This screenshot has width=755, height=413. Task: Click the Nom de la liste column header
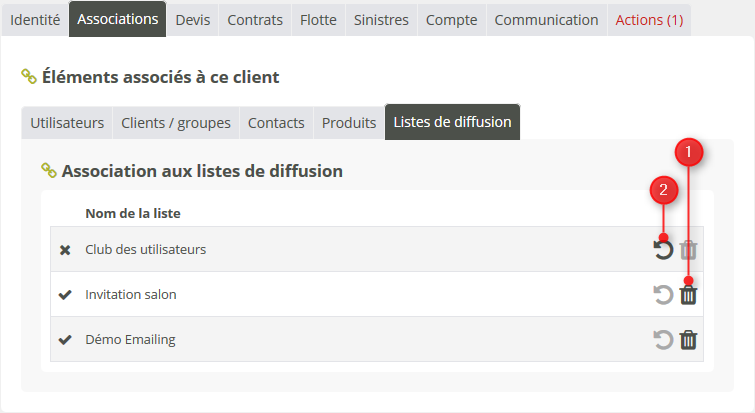pos(133,213)
